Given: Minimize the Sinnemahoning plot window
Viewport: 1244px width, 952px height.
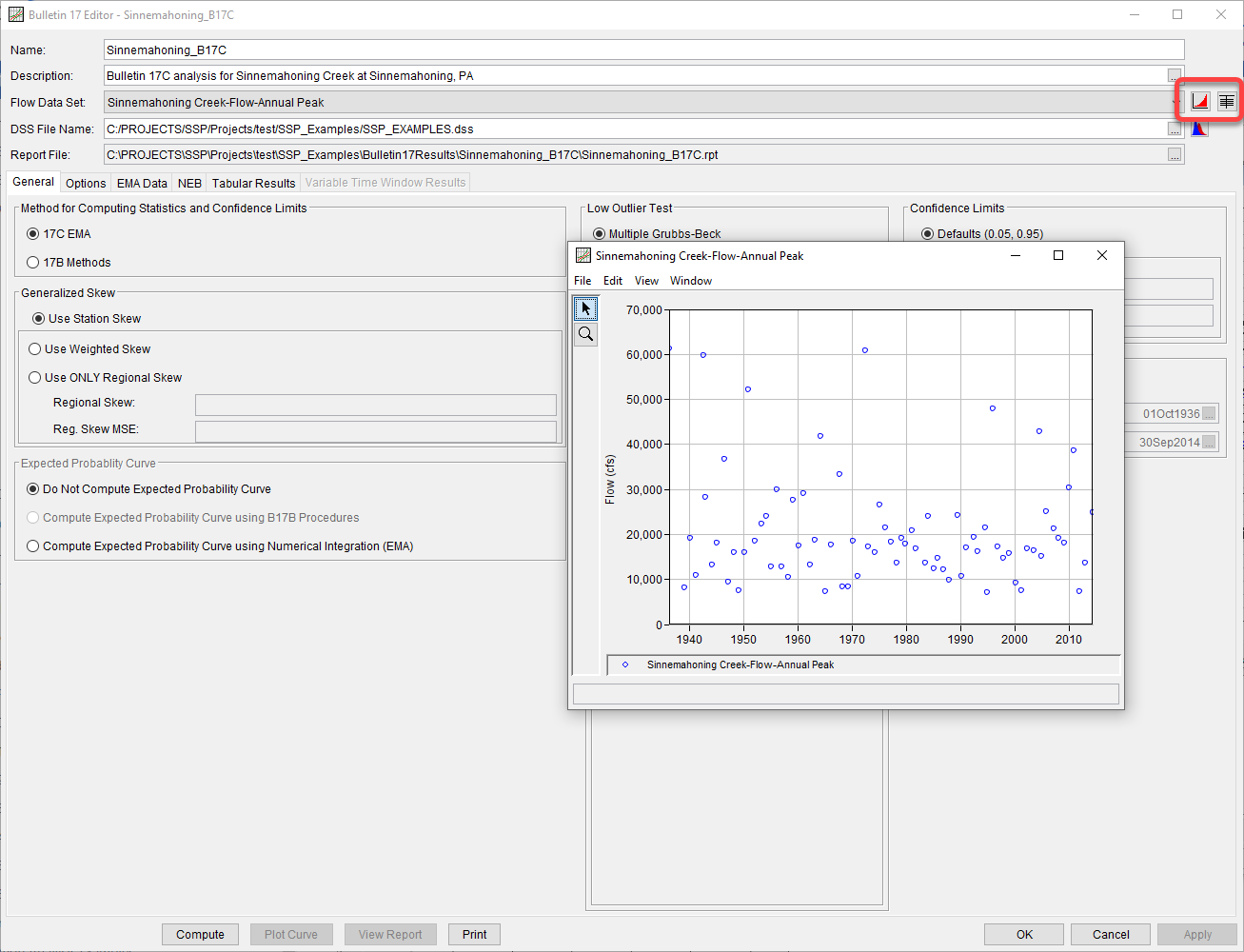Looking at the screenshot, I should click(x=1015, y=255).
